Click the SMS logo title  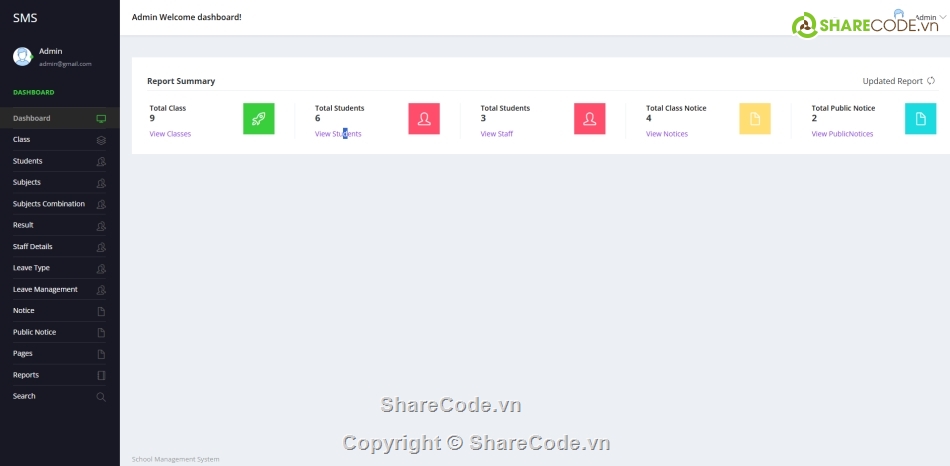pyautogui.click(x=25, y=17)
